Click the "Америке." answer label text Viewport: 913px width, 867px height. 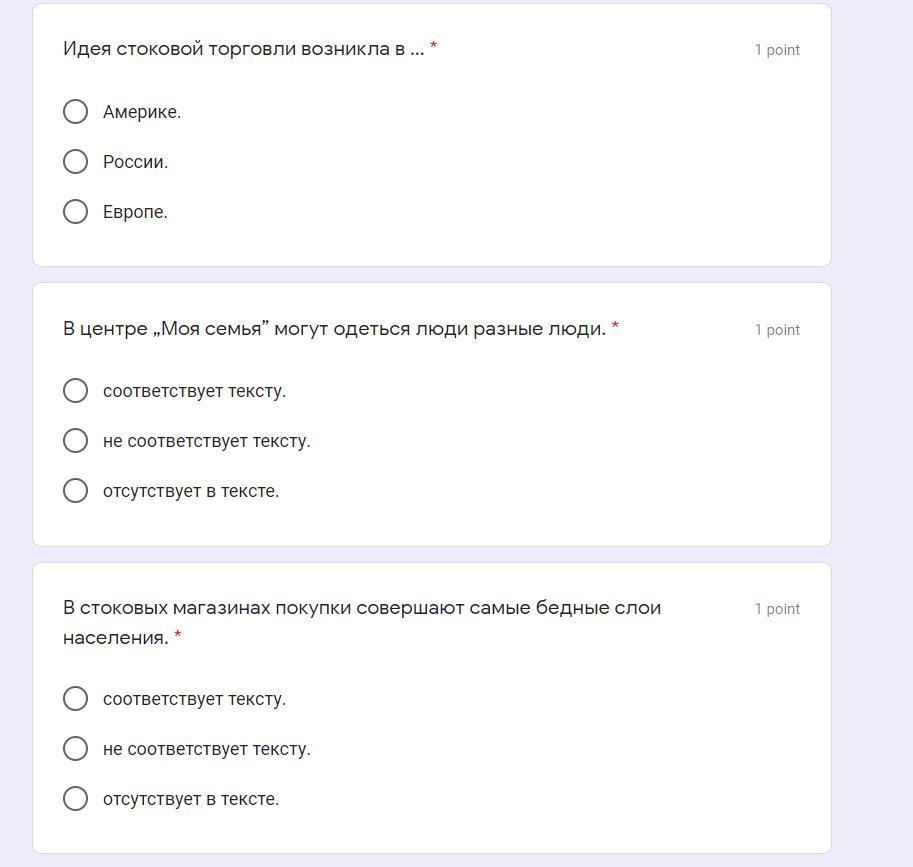click(142, 112)
